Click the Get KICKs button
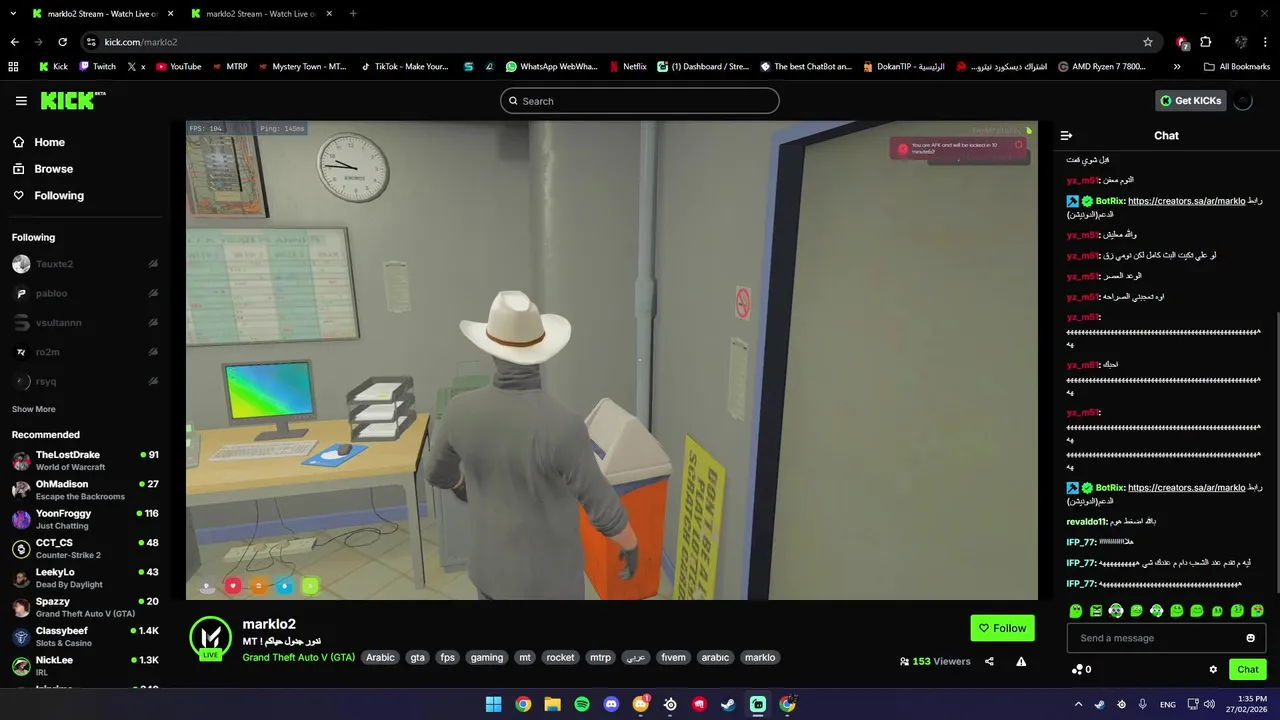 coord(1191,101)
